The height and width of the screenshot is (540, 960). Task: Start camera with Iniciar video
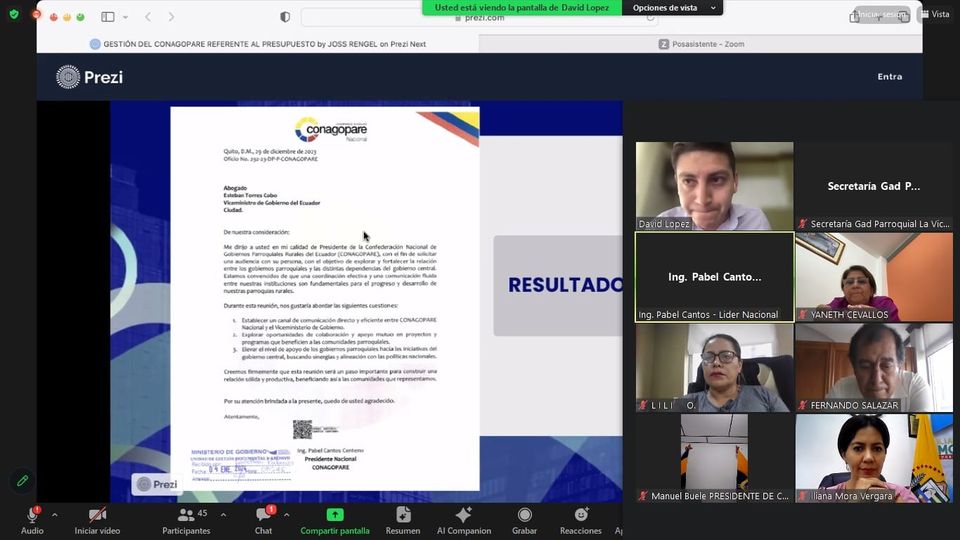coord(97,515)
